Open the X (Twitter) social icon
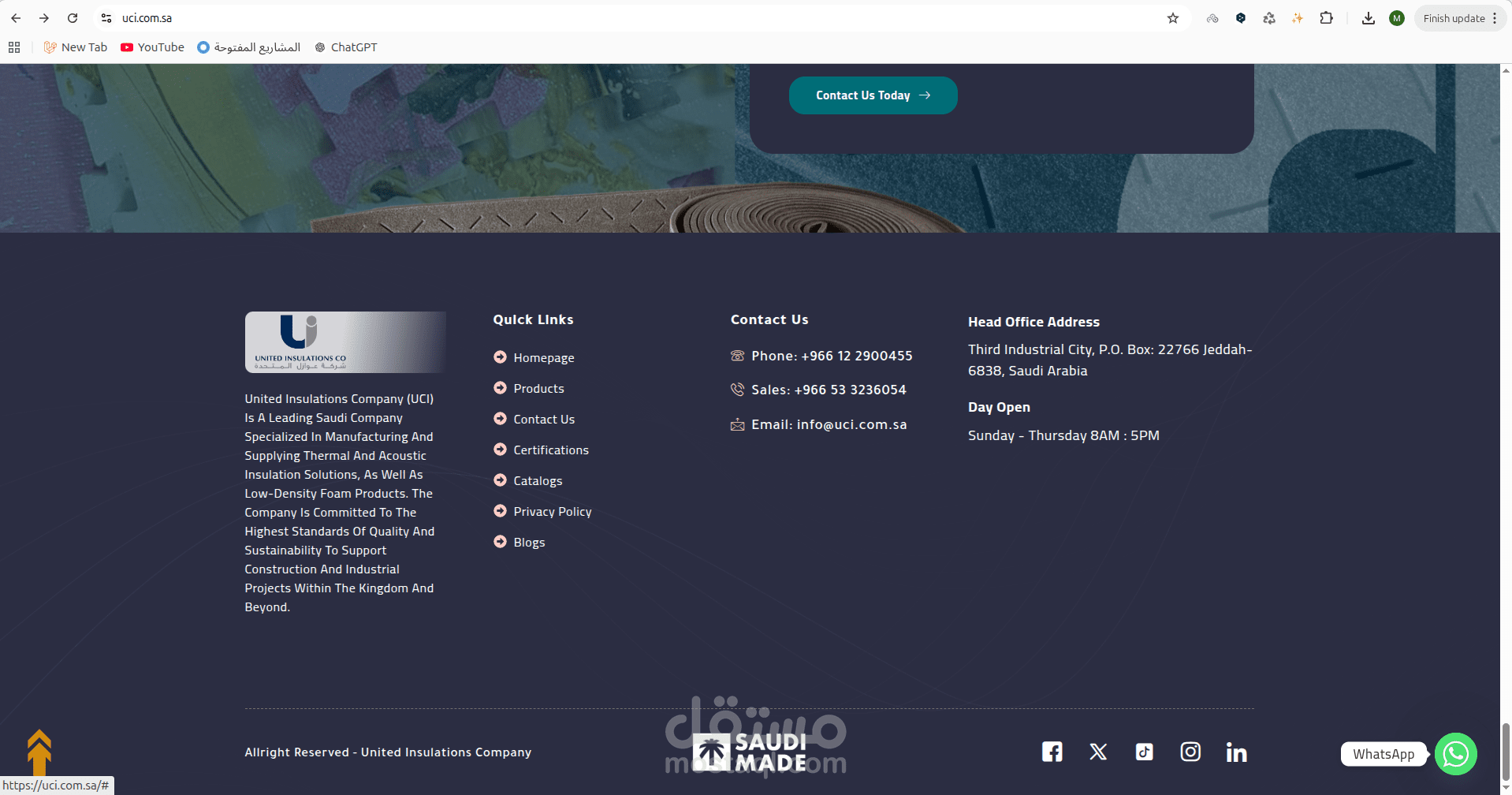This screenshot has width=1512, height=795. [1098, 752]
